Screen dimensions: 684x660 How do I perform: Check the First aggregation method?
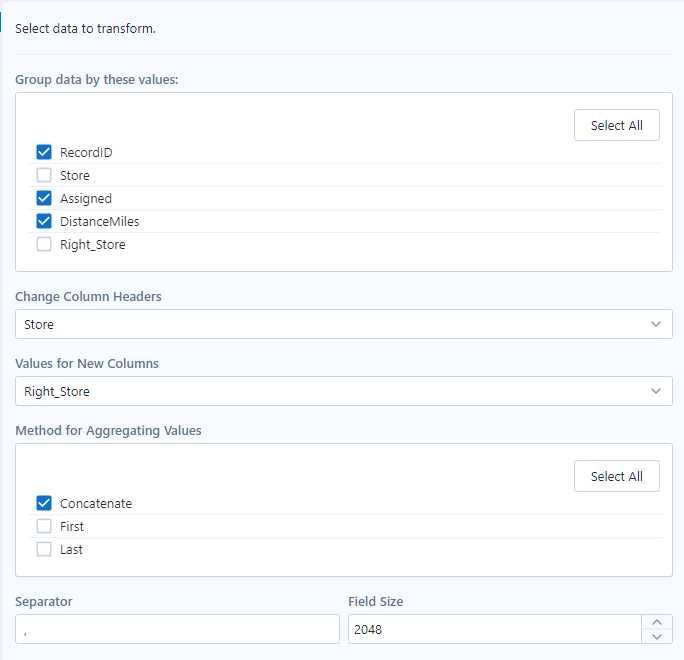[44, 527]
